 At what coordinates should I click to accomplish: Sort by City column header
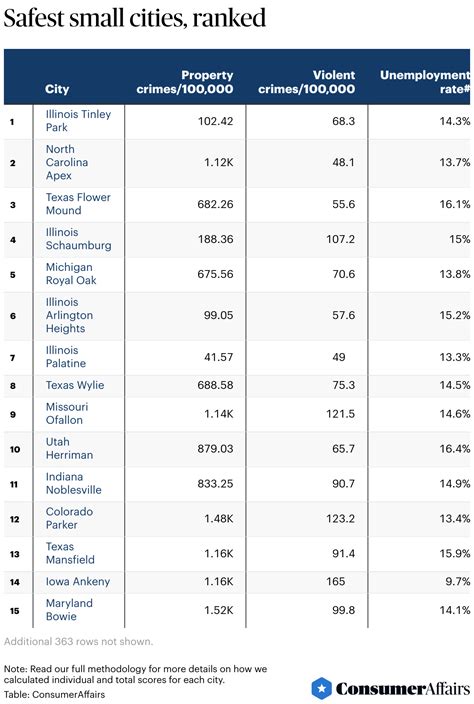click(x=57, y=89)
